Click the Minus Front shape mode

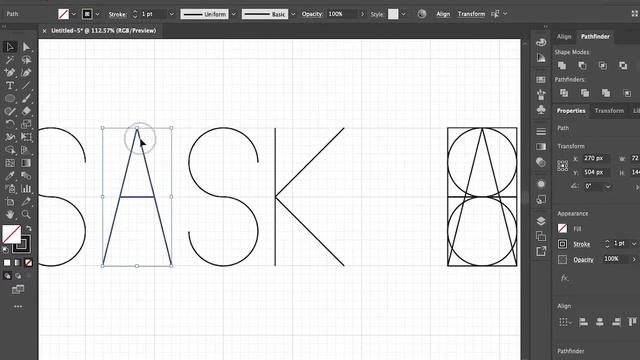(582, 65)
